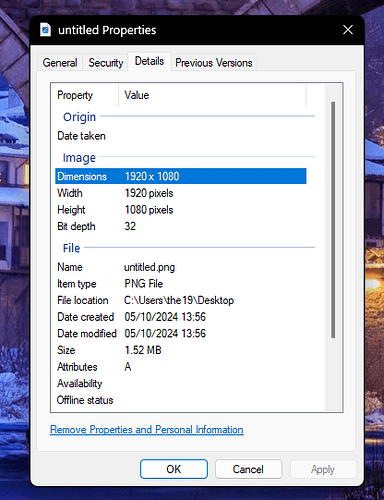Select the Name value untitled.png
384x500 pixels.
[x=149, y=267]
